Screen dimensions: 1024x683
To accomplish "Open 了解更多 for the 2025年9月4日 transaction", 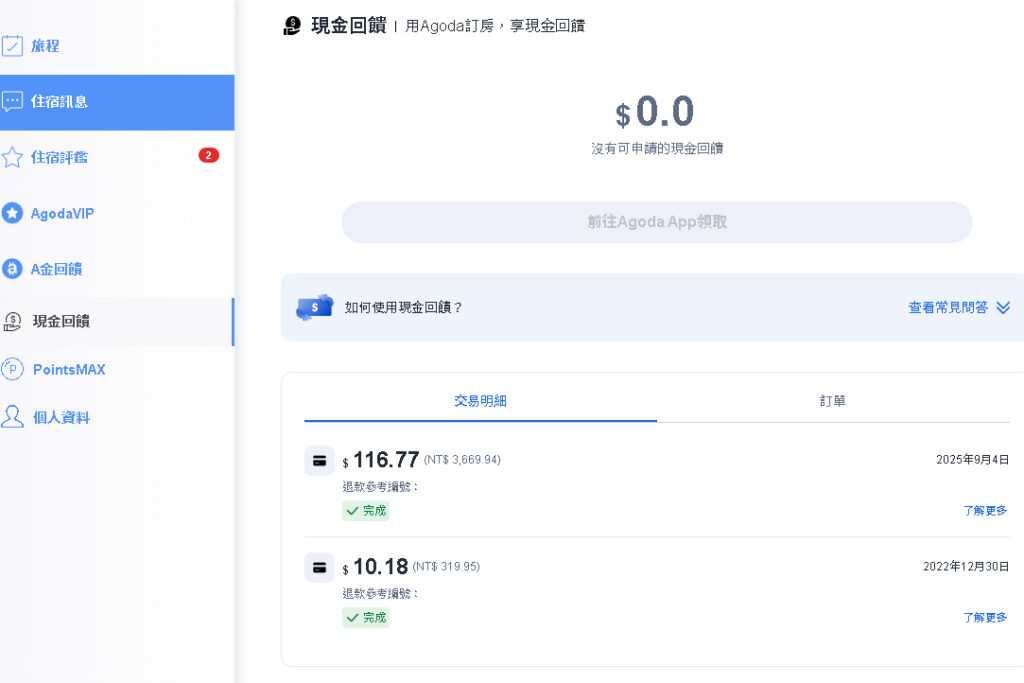I will [984, 511].
